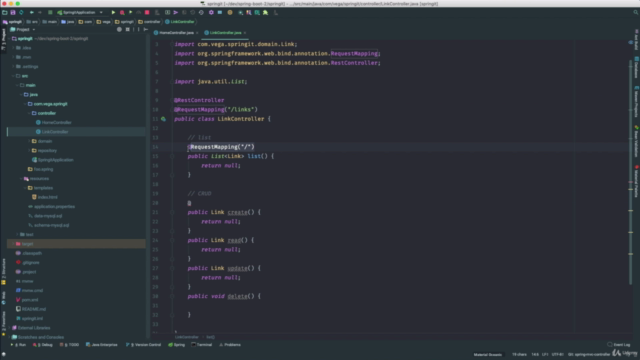The height and width of the screenshot is (360, 640).
Task: Click the Build project icon in toolbar
Action: [50, 13]
